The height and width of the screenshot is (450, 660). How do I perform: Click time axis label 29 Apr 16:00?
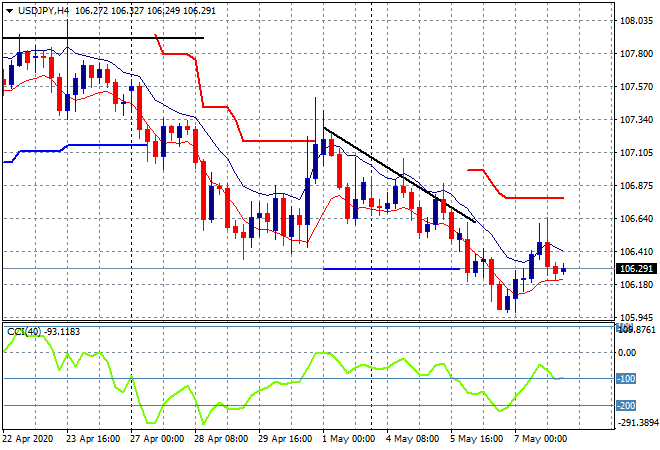point(285,439)
